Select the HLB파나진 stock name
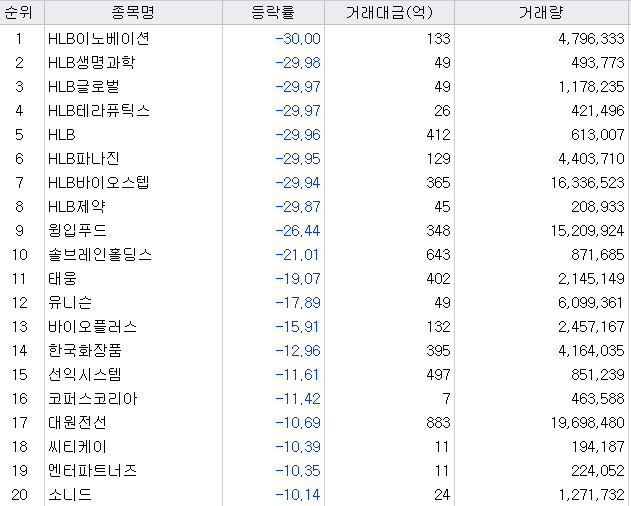Image resolution: width=631 pixels, height=506 pixels. (x=84, y=159)
